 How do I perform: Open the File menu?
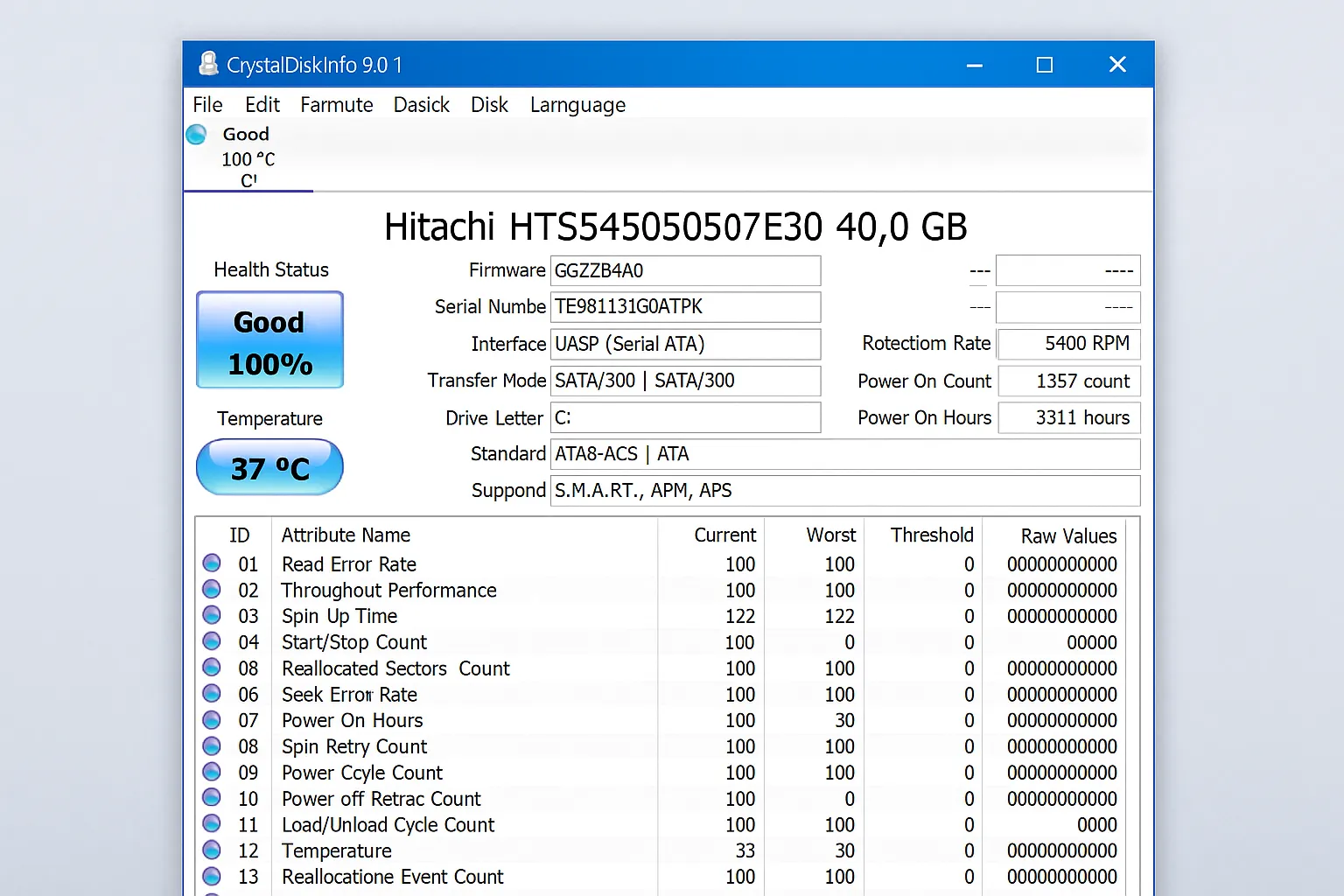coord(207,105)
